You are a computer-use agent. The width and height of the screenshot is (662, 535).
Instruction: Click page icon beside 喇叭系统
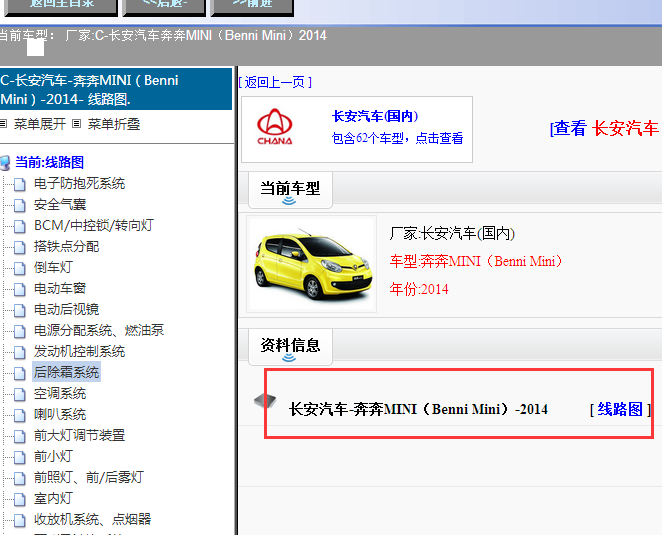(19, 415)
